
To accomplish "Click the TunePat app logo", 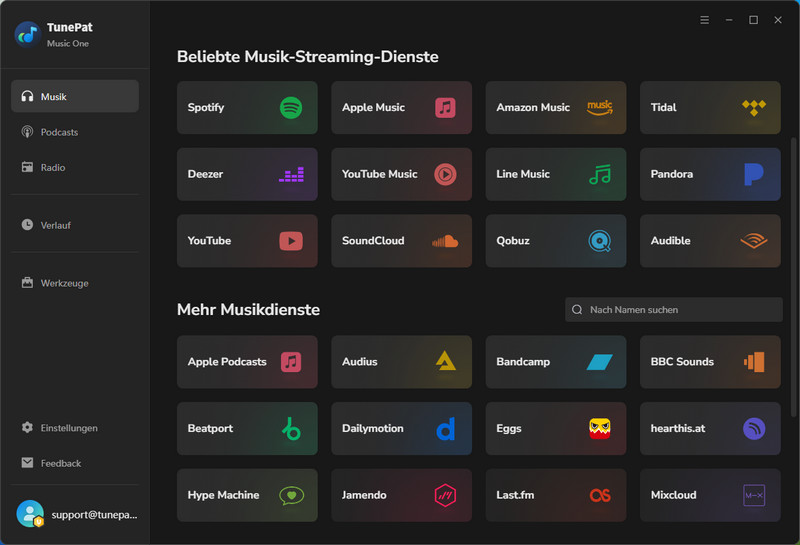I will click(x=28, y=35).
